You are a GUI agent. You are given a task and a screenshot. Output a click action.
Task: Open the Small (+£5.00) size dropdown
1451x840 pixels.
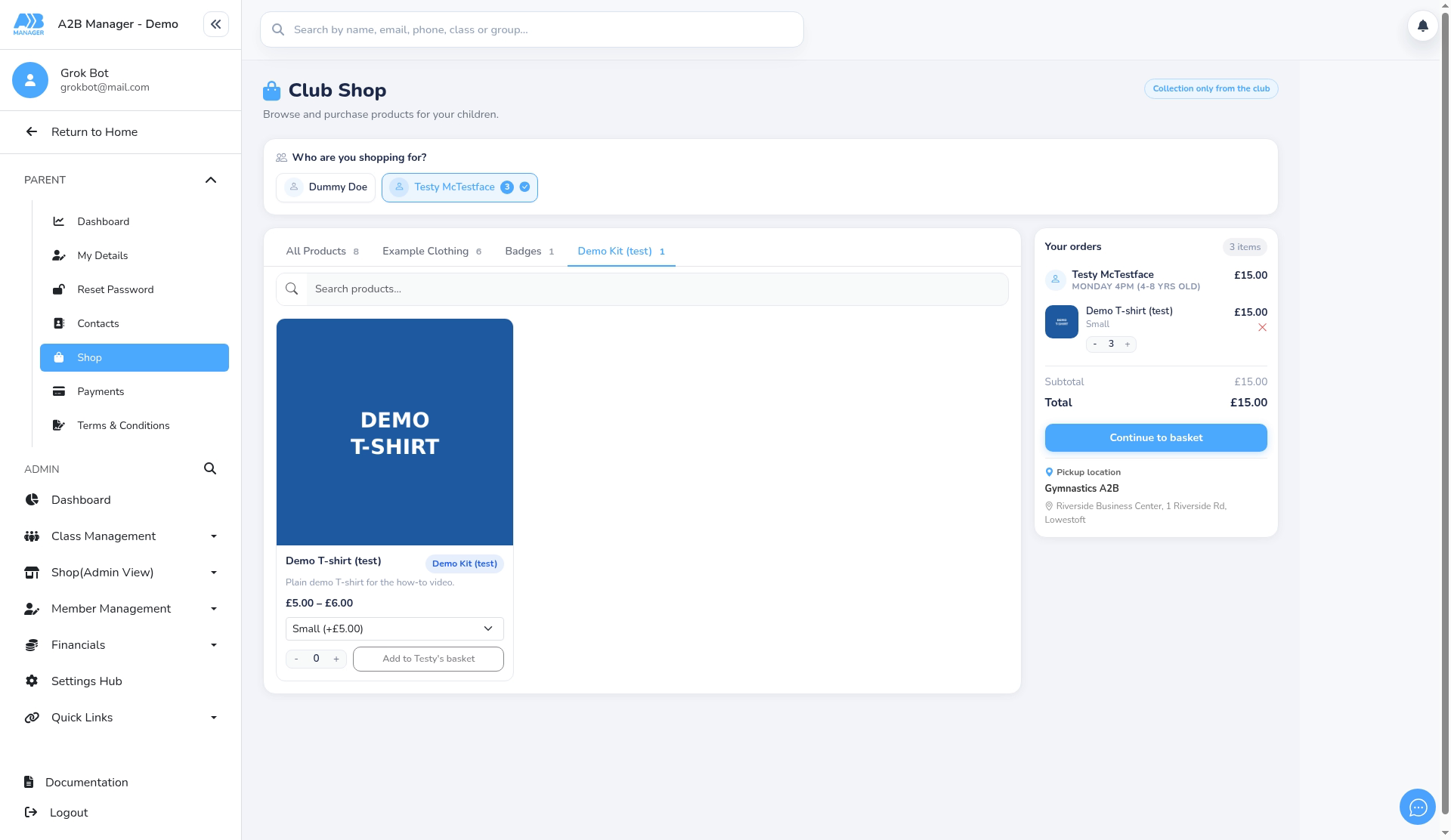(x=394, y=628)
